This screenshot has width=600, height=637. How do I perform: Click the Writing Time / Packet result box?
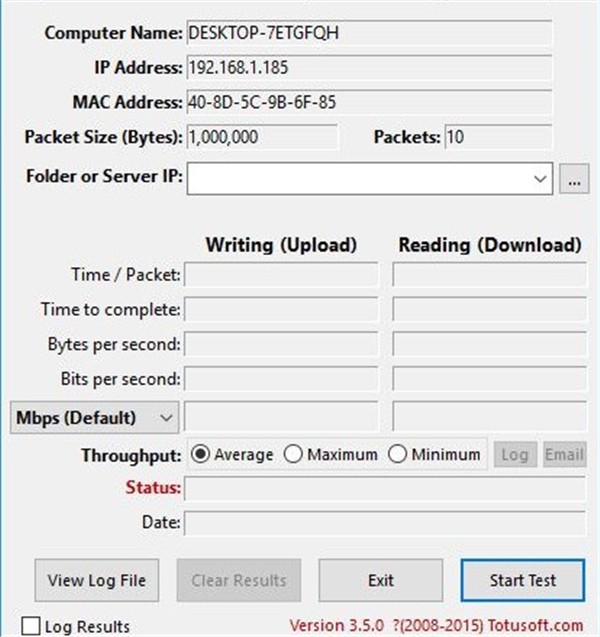[281, 275]
